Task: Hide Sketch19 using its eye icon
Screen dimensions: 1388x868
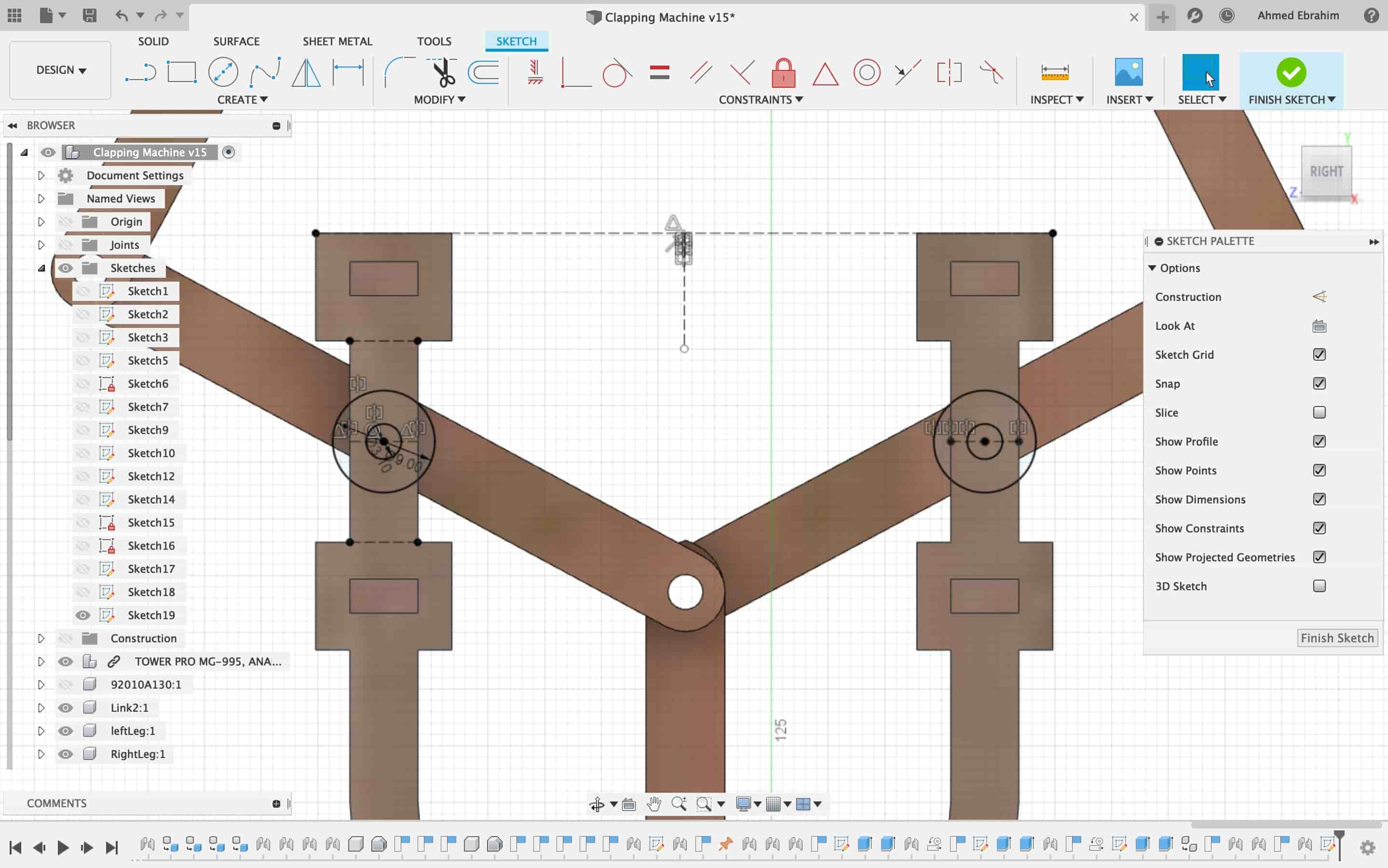Action: (x=82, y=615)
